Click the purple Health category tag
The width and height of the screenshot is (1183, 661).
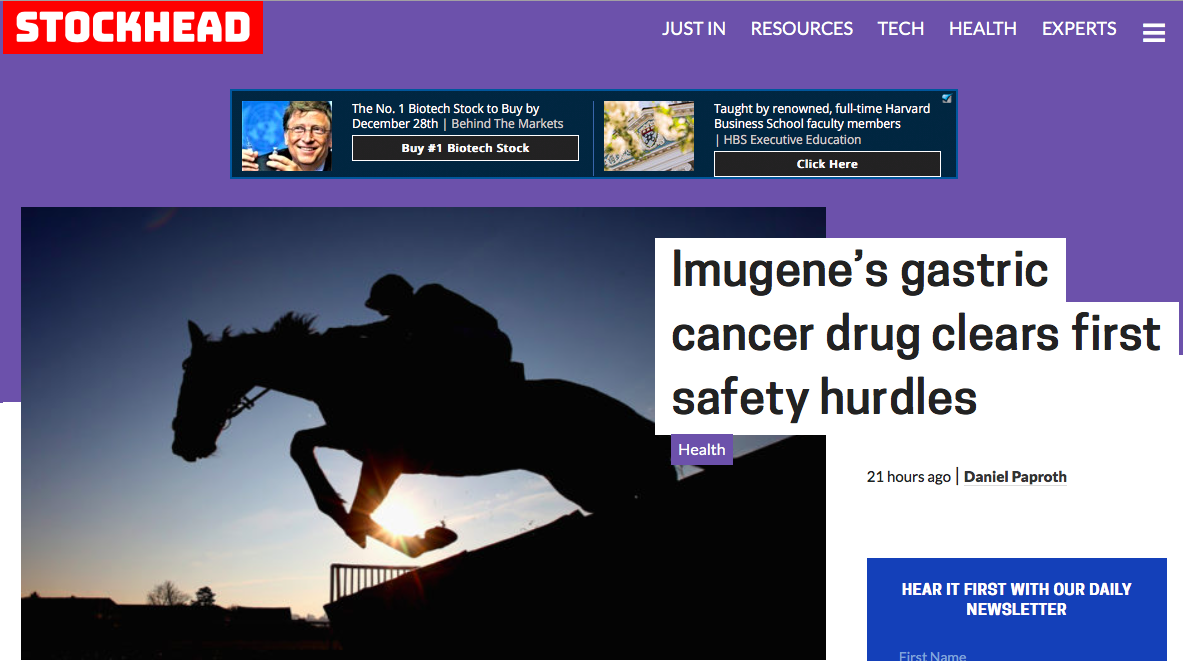702,450
